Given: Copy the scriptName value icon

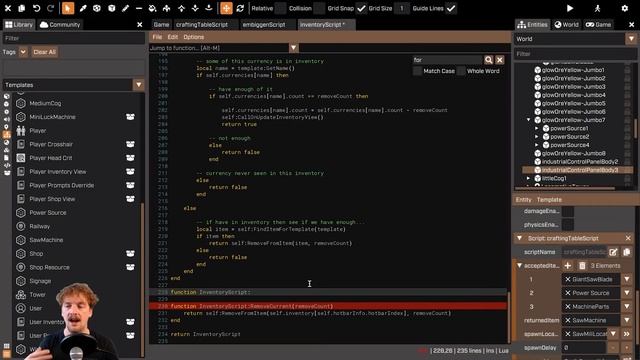Looking at the screenshot, I should coord(627,252).
